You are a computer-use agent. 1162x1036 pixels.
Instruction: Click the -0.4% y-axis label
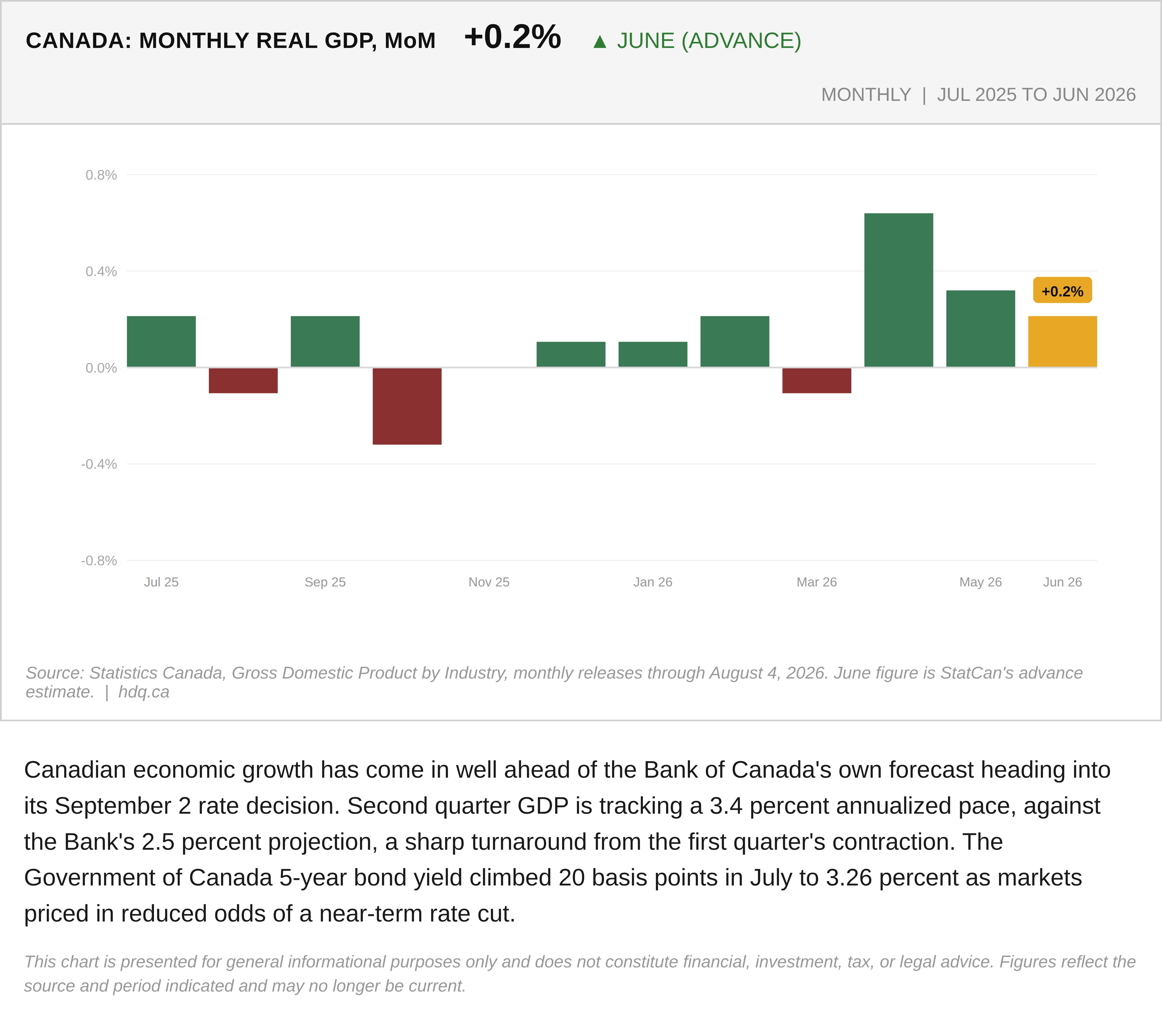[x=98, y=464]
